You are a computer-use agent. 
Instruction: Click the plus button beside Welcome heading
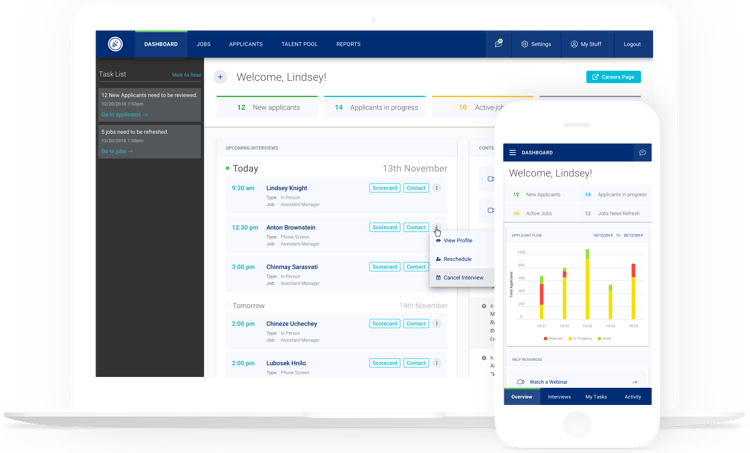click(x=220, y=77)
